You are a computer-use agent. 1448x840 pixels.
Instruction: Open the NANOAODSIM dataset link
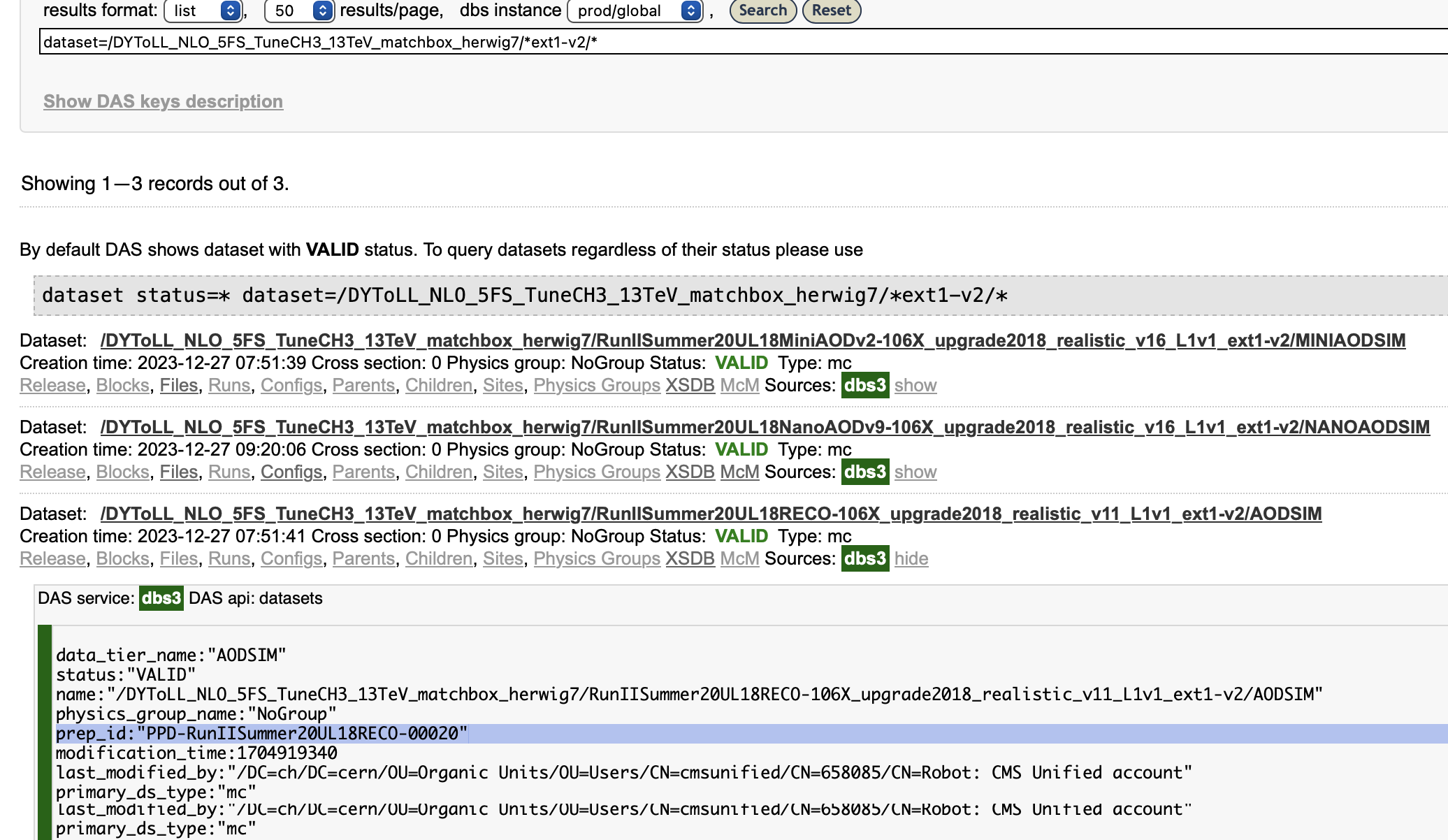point(765,427)
